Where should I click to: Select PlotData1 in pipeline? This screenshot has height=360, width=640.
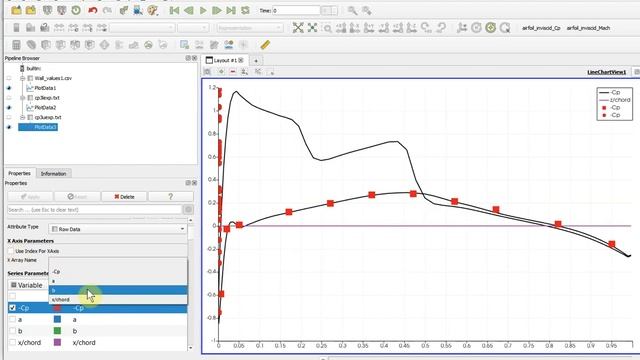pyautogui.click(x=45, y=88)
